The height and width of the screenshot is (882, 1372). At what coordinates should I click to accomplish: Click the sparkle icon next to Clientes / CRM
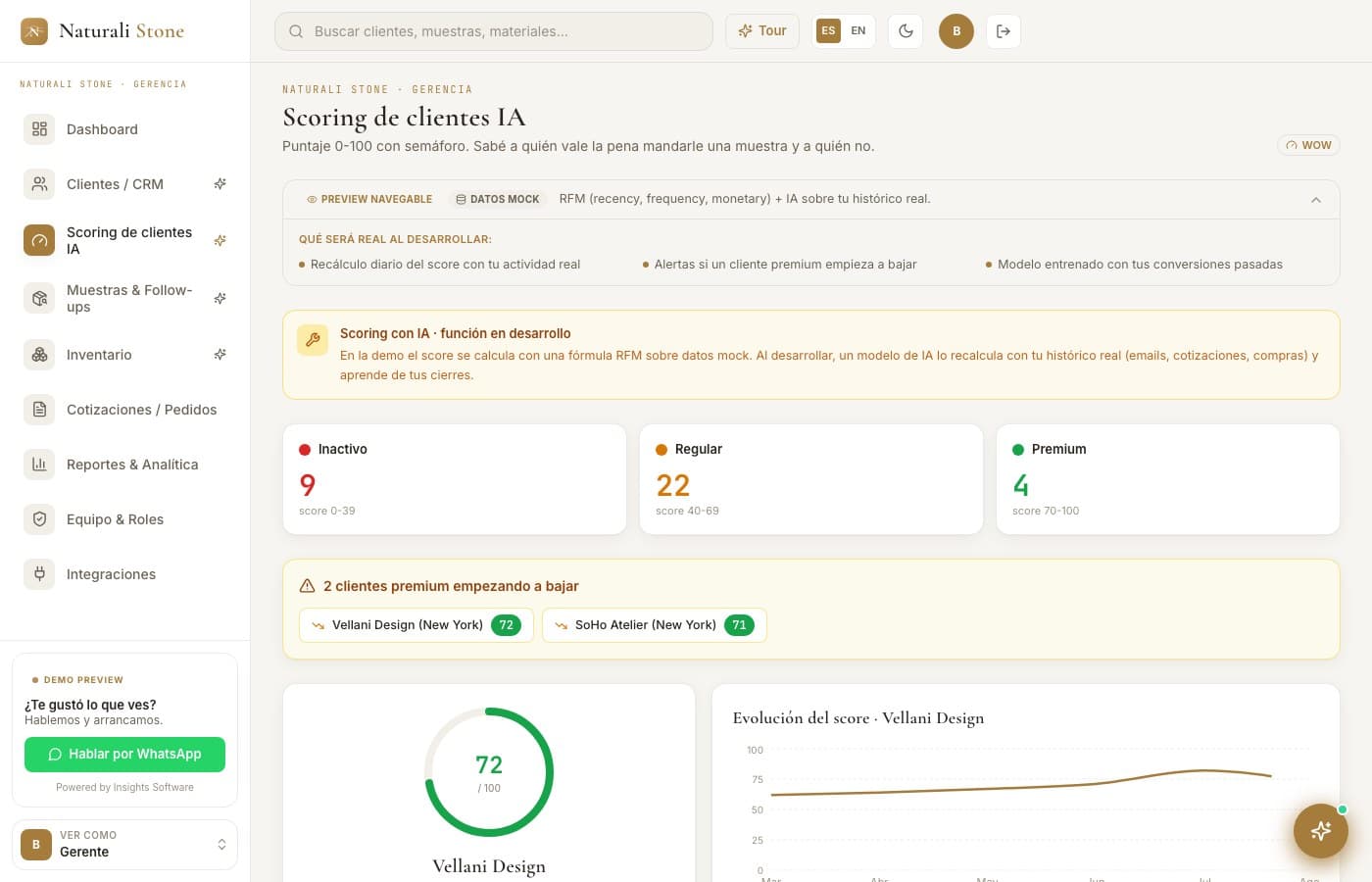click(220, 184)
